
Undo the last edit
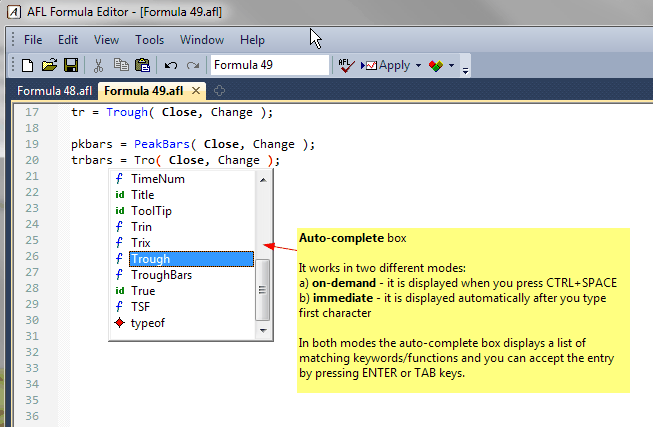coord(170,65)
